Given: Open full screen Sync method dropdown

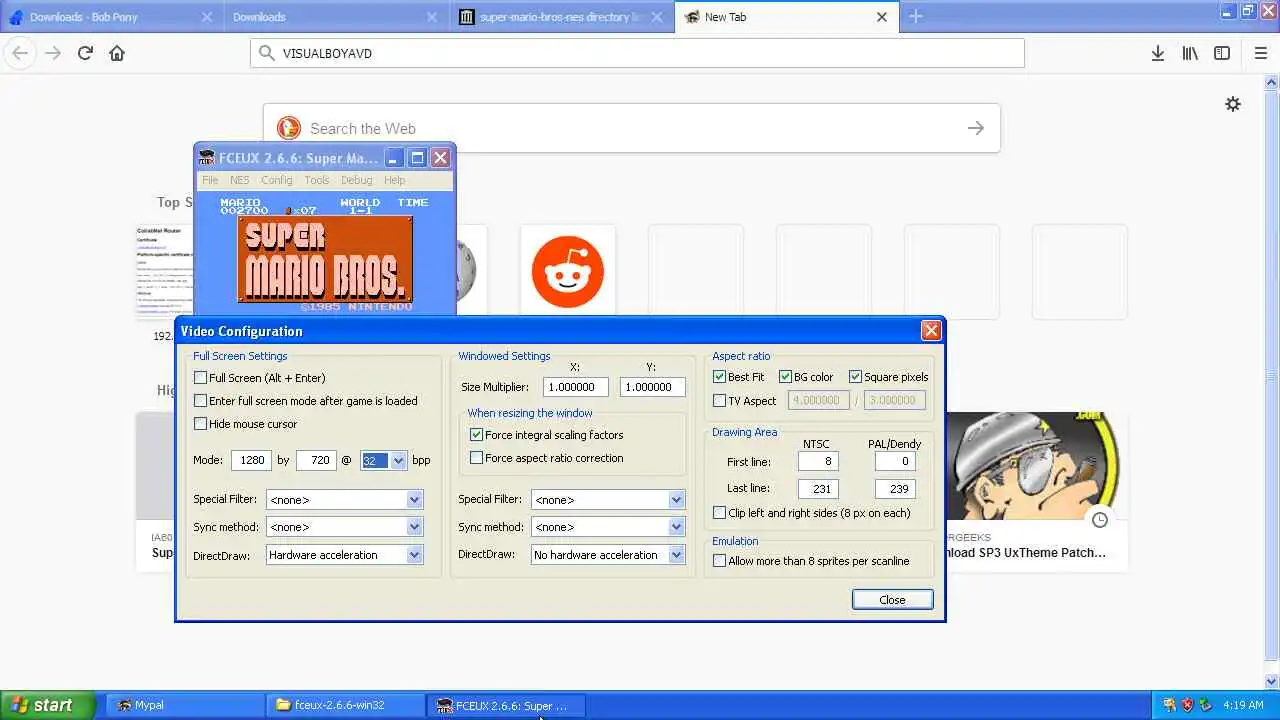Looking at the screenshot, I should coord(345,526).
